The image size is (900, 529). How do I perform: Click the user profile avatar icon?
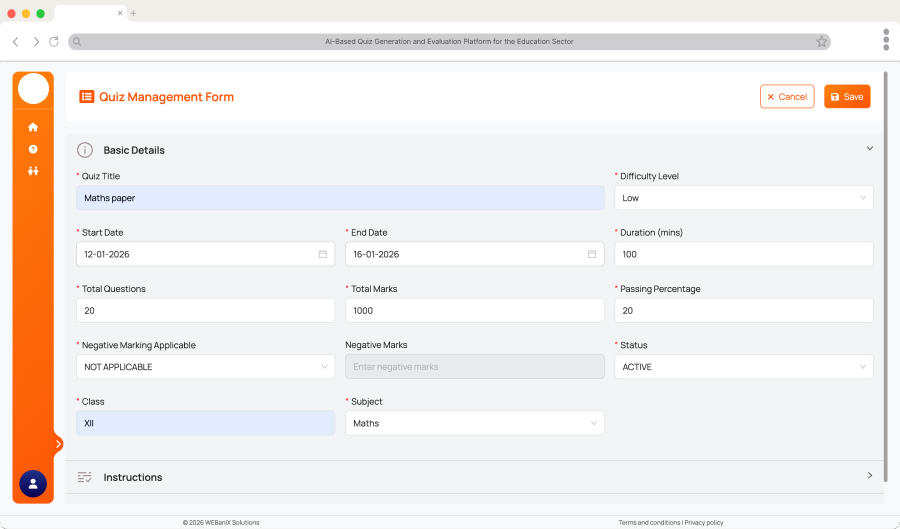tap(33, 483)
